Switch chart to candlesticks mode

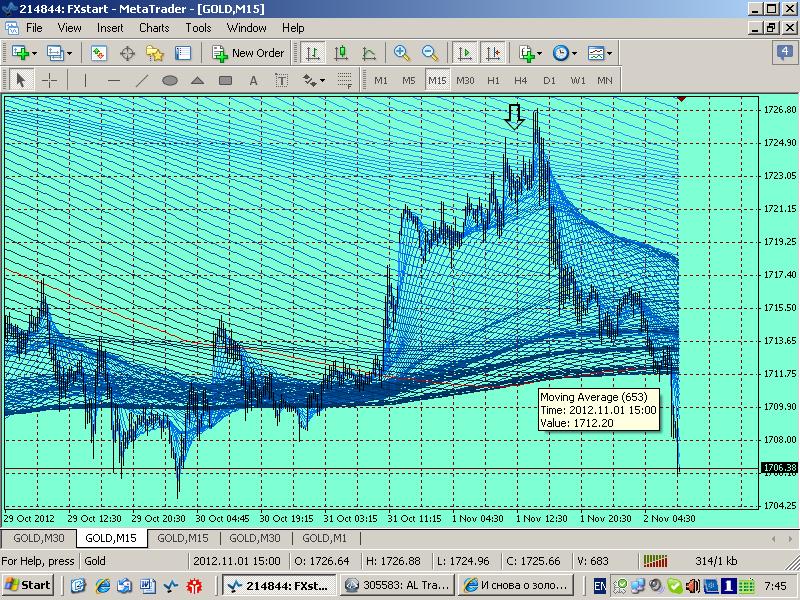[x=341, y=53]
